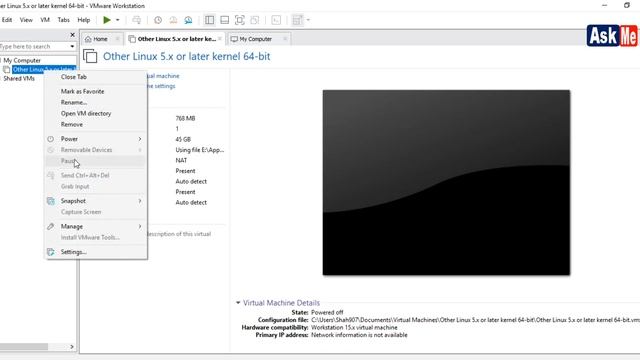Click the console view toolbar icon
This screenshot has width=640, height=360.
point(276,20)
